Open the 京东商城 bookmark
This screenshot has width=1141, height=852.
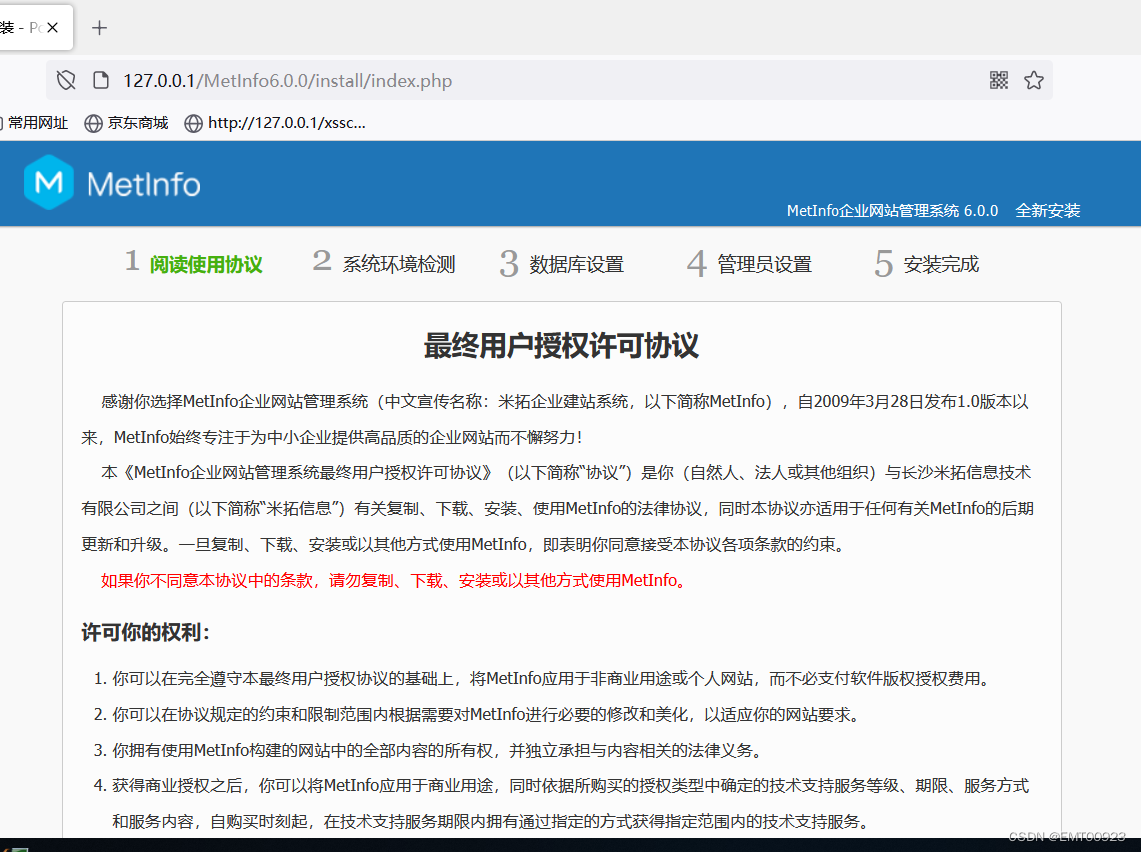(126, 123)
